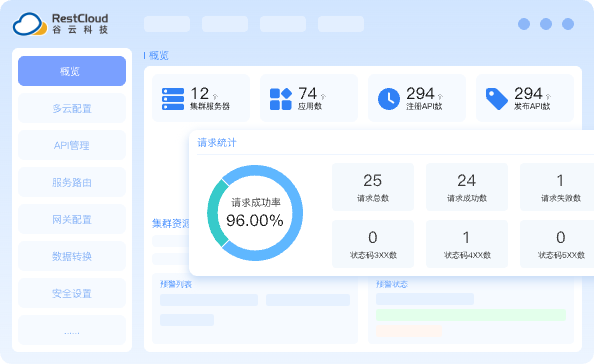The width and height of the screenshot is (594, 364).
Task: Click the 状态码4XX数 card
Action: pos(467,244)
